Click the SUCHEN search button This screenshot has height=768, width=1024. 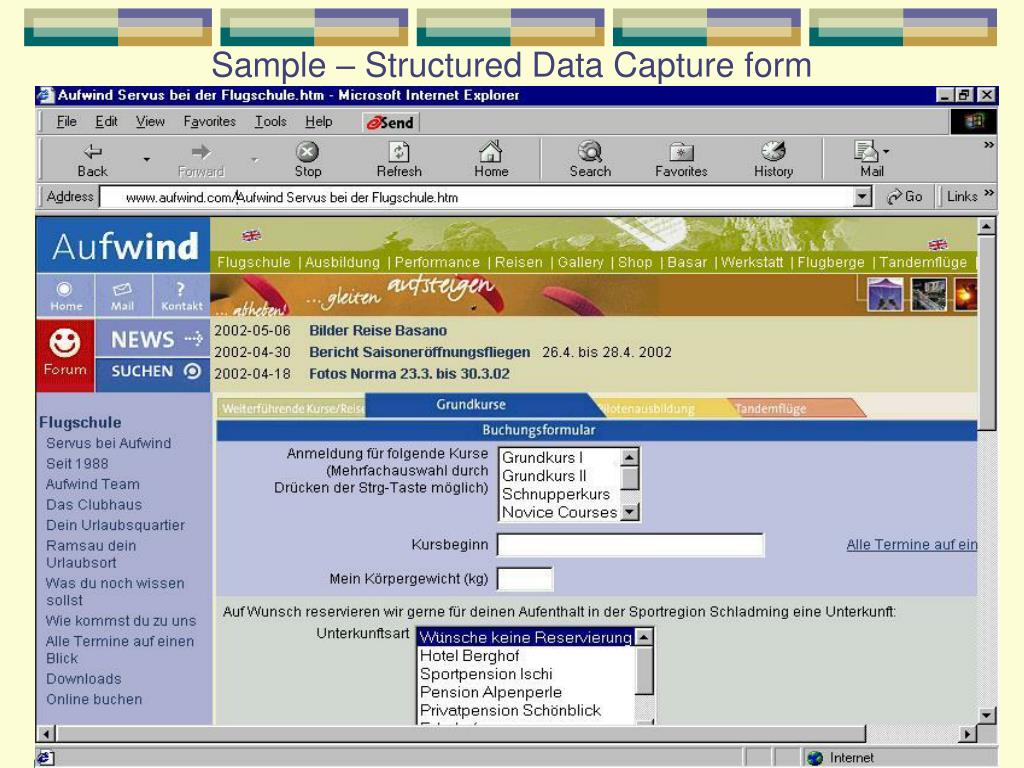(x=152, y=372)
